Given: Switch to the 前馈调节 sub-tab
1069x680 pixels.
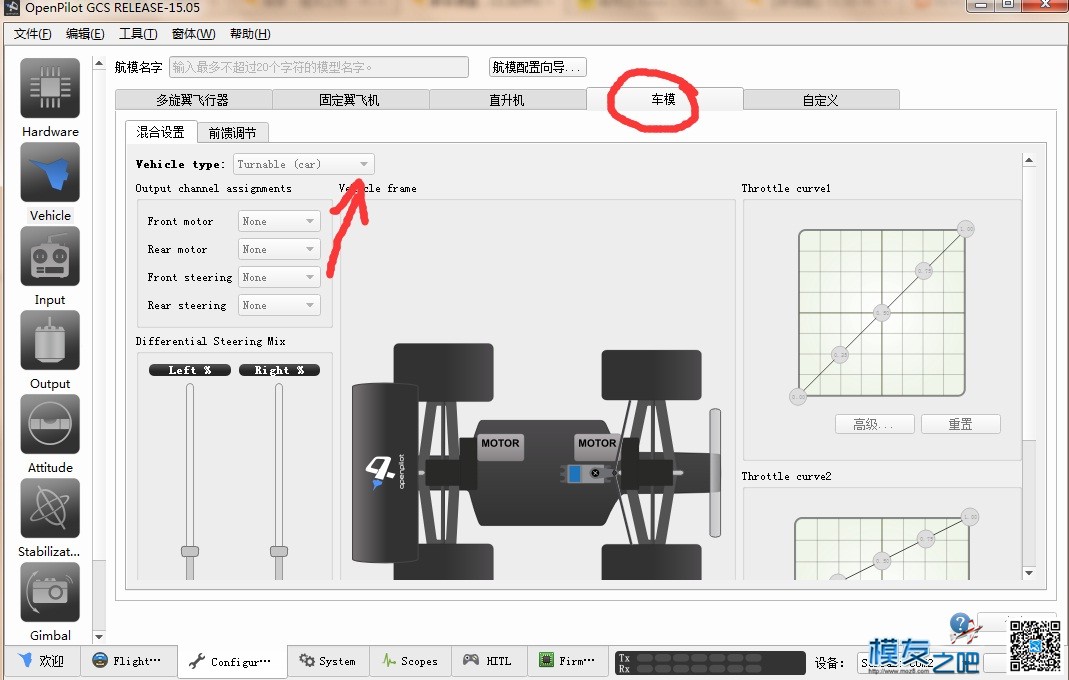Looking at the screenshot, I should 232,132.
